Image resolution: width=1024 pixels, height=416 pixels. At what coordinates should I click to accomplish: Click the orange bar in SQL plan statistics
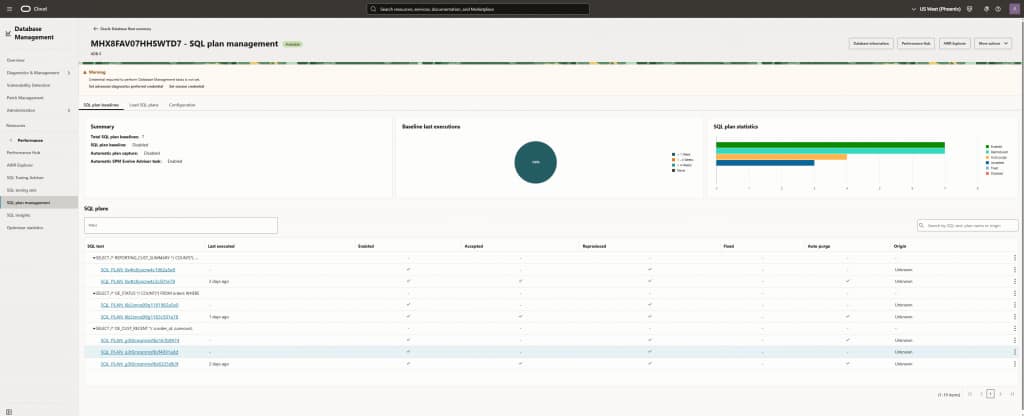tap(781, 157)
